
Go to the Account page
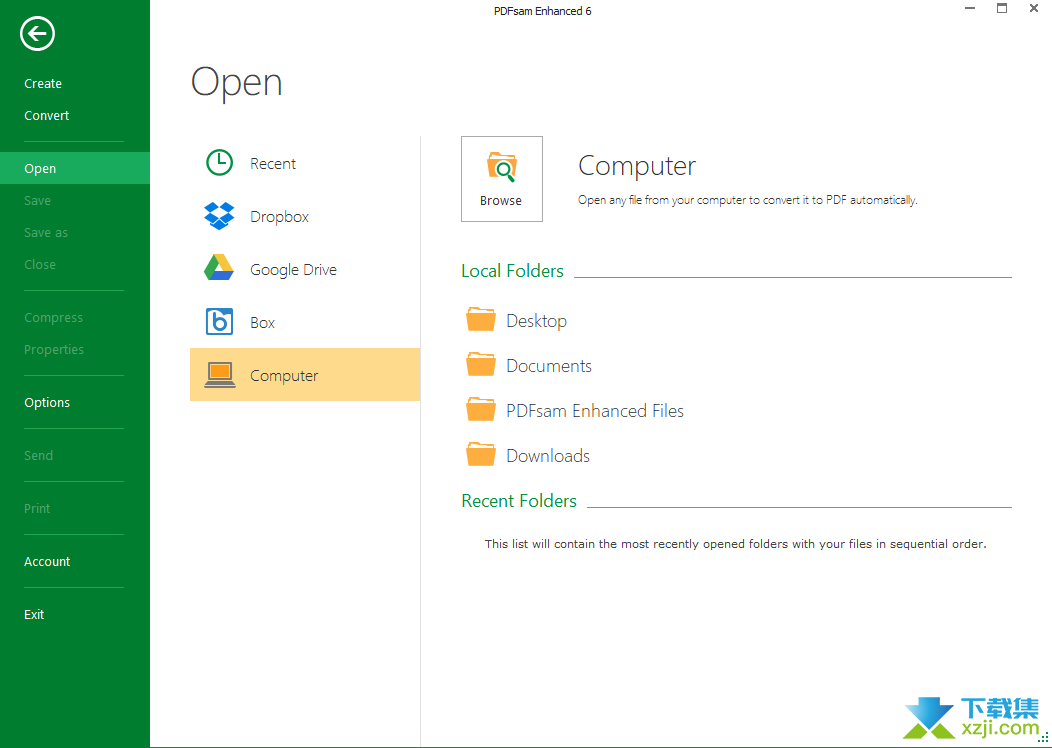[47, 562]
